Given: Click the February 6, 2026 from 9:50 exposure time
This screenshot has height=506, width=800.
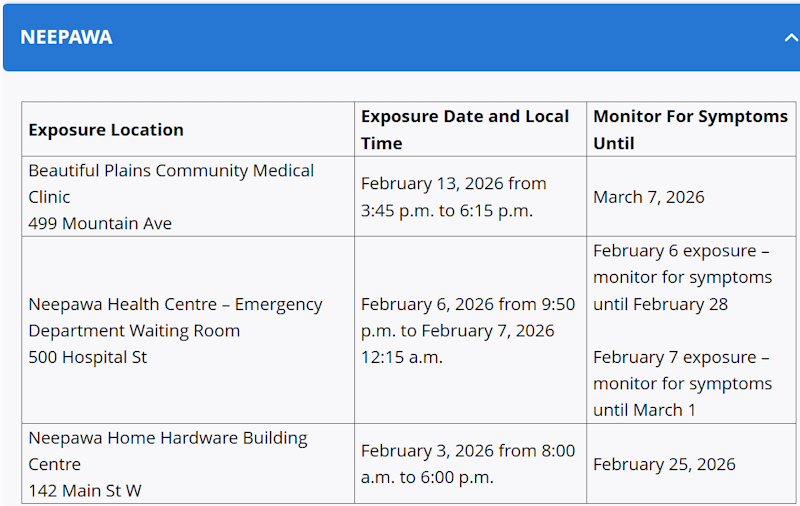Looking at the screenshot, I should pos(467,304).
